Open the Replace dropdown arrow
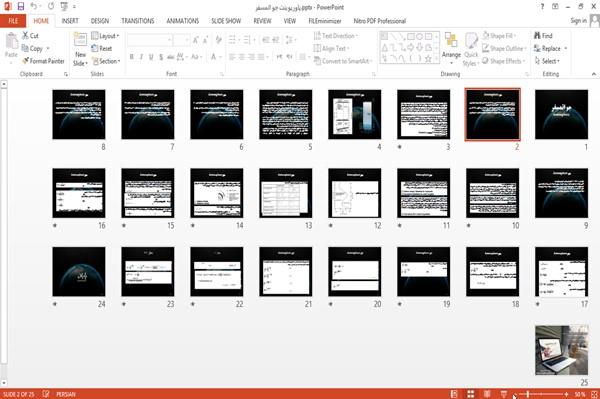This screenshot has width=600, height=399. 566,49
